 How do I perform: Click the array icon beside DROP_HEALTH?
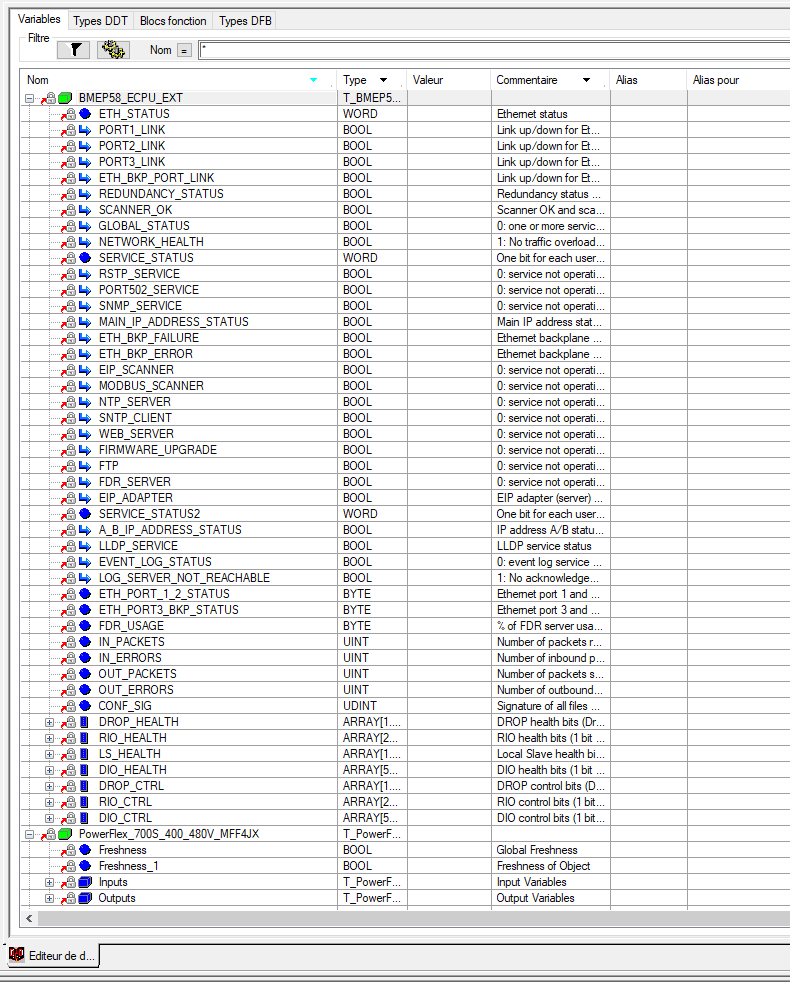click(x=85, y=722)
